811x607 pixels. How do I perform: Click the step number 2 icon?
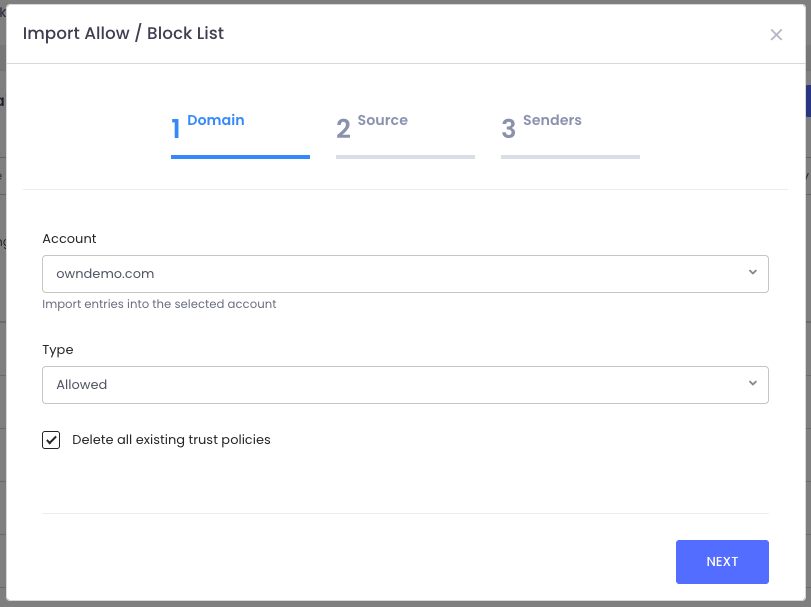tap(343, 129)
